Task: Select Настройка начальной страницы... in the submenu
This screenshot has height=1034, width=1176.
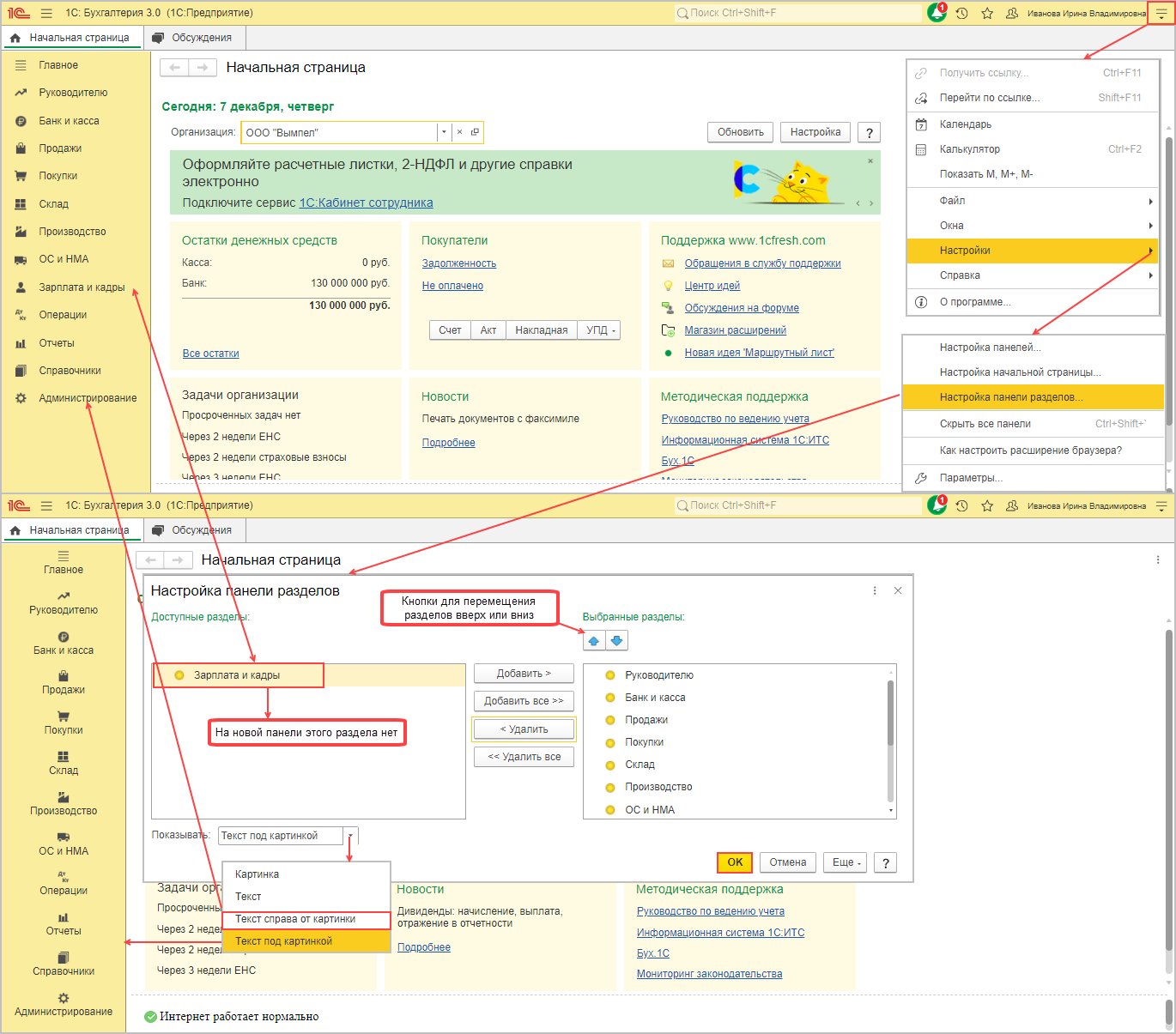Action: click(x=1034, y=372)
